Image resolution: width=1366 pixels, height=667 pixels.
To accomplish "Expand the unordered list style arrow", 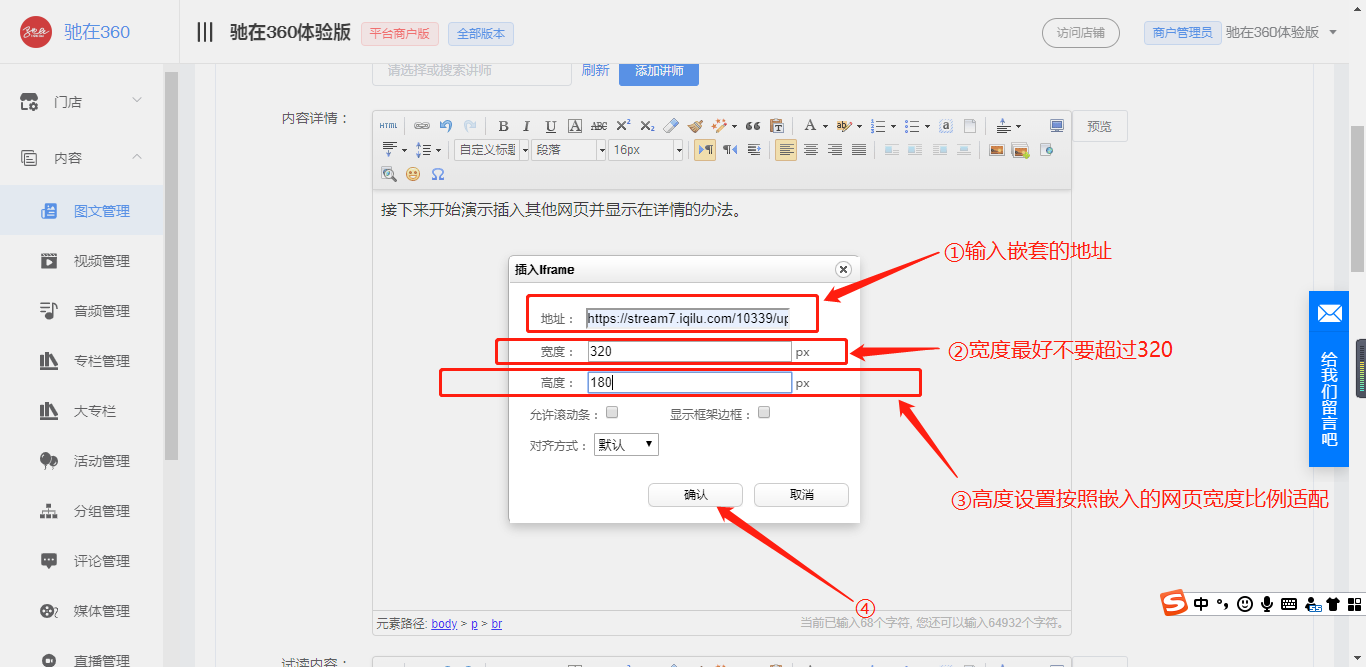I will [x=927, y=126].
